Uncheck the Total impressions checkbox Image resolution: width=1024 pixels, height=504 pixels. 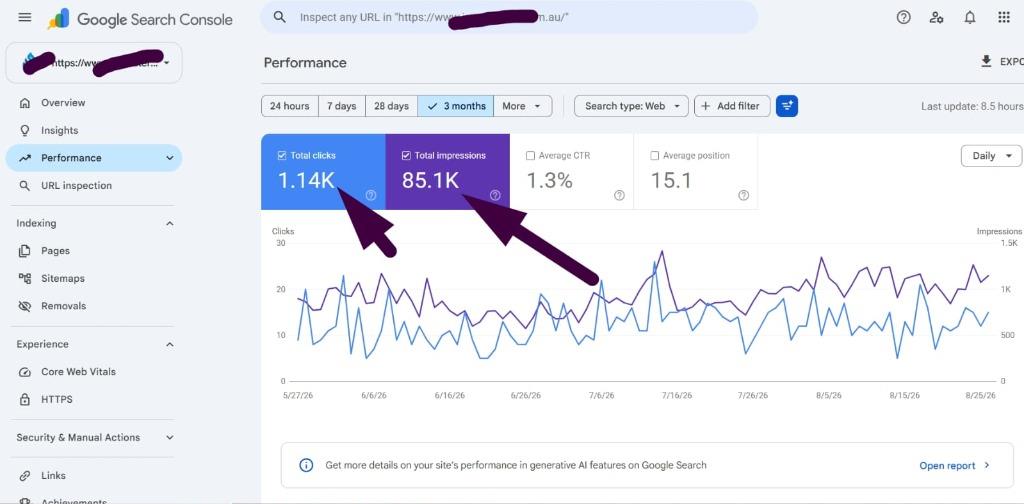(406, 155)
